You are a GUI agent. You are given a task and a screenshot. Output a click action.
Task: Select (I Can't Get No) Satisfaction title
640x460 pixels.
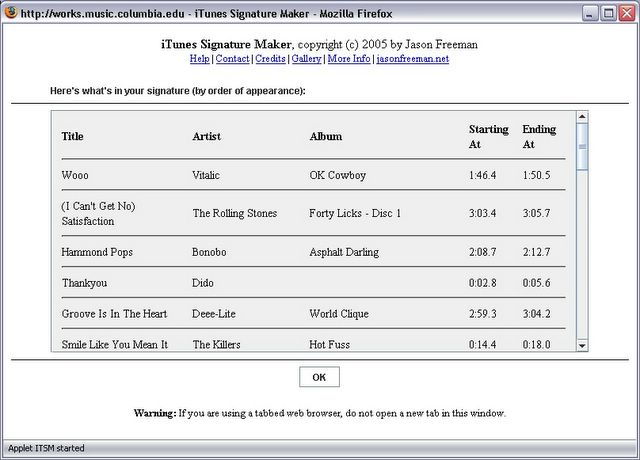click(x=98, y=213)
